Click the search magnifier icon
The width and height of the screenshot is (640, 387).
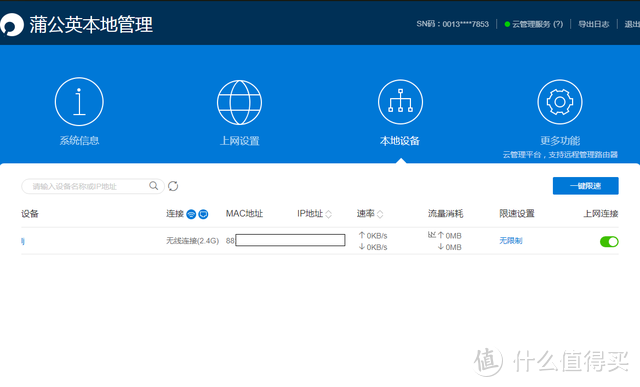(153, 186)
